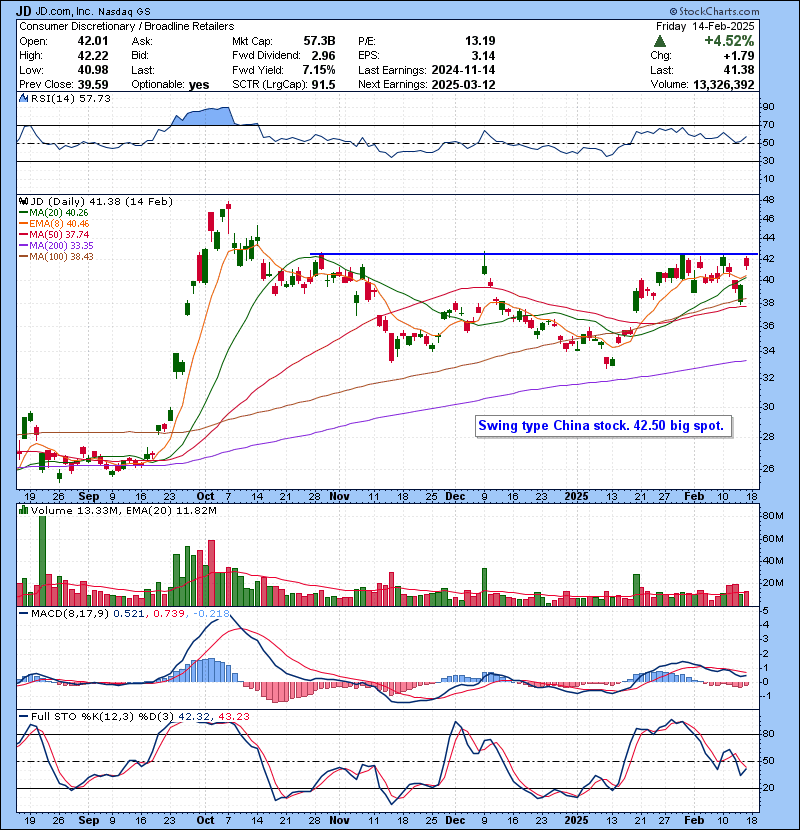Click the 60M mark on volume axis
The image size is (800, 830).
coord(773,538)
